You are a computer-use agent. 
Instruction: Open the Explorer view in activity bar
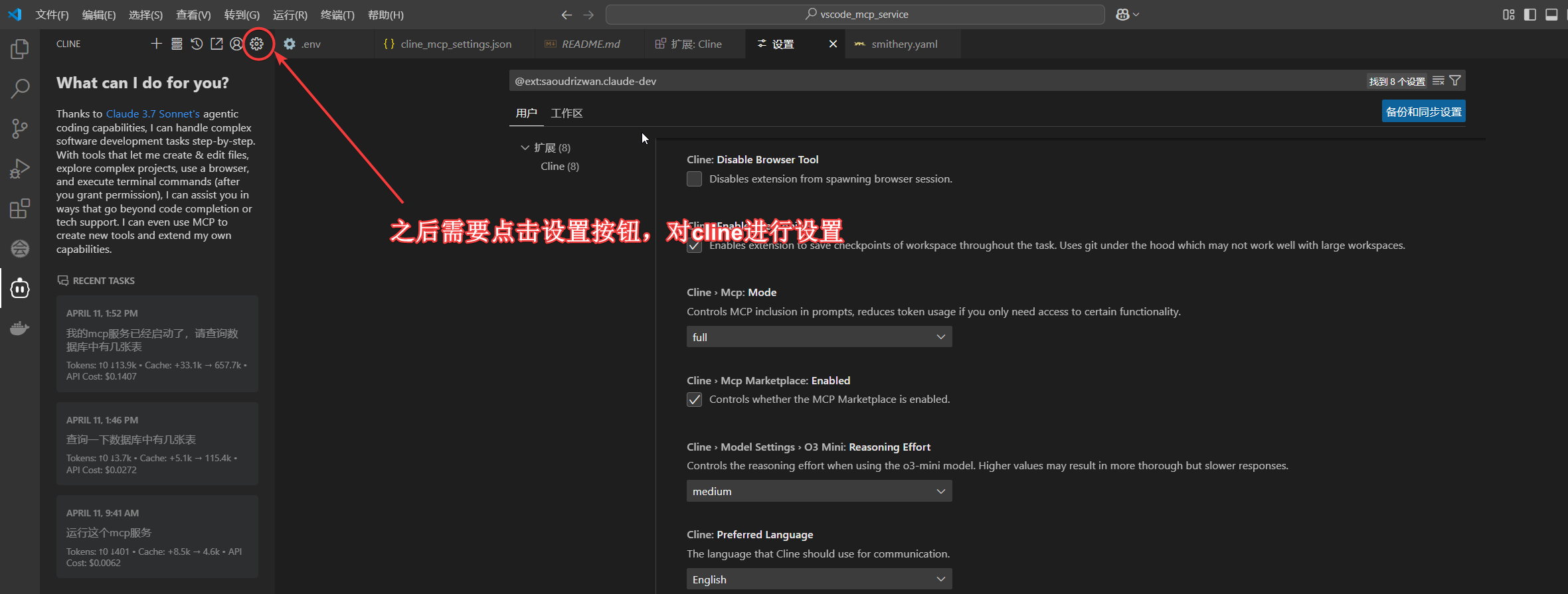click(x=20, y=49)
